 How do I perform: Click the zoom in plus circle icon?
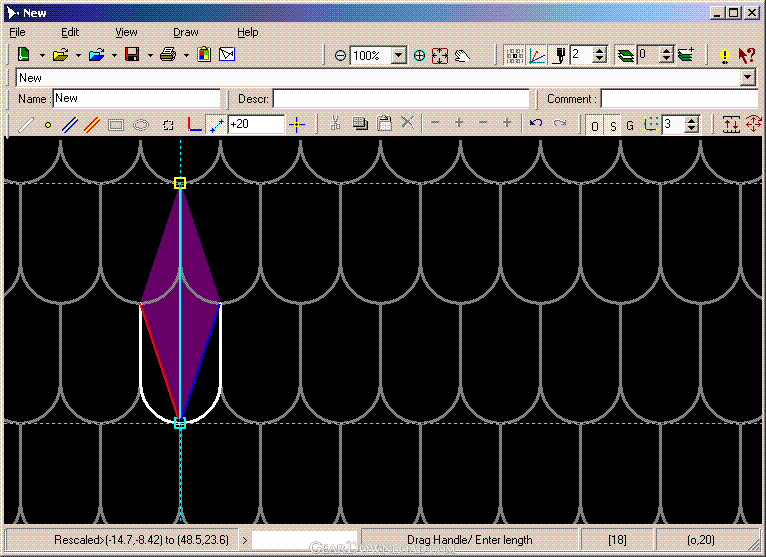pyautogui.click(x=419, y=56)
